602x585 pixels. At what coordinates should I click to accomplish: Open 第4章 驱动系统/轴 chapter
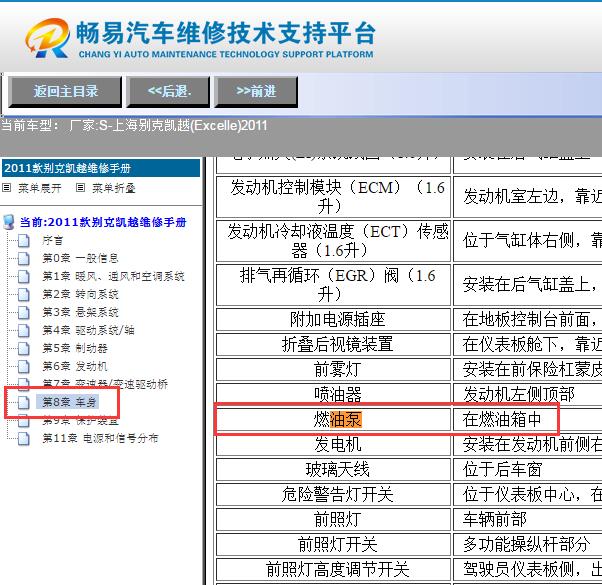[88, 330]
